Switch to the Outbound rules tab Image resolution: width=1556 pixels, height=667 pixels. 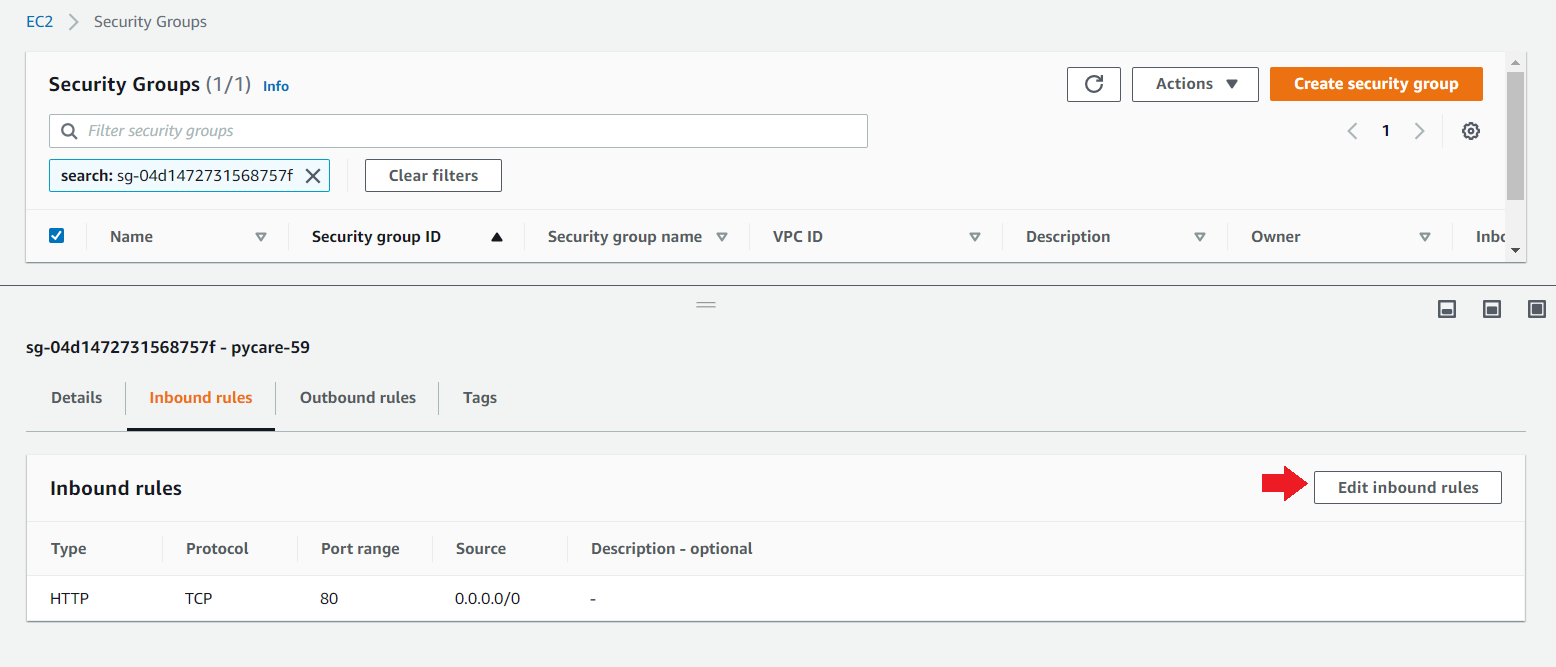click(357, 398)
